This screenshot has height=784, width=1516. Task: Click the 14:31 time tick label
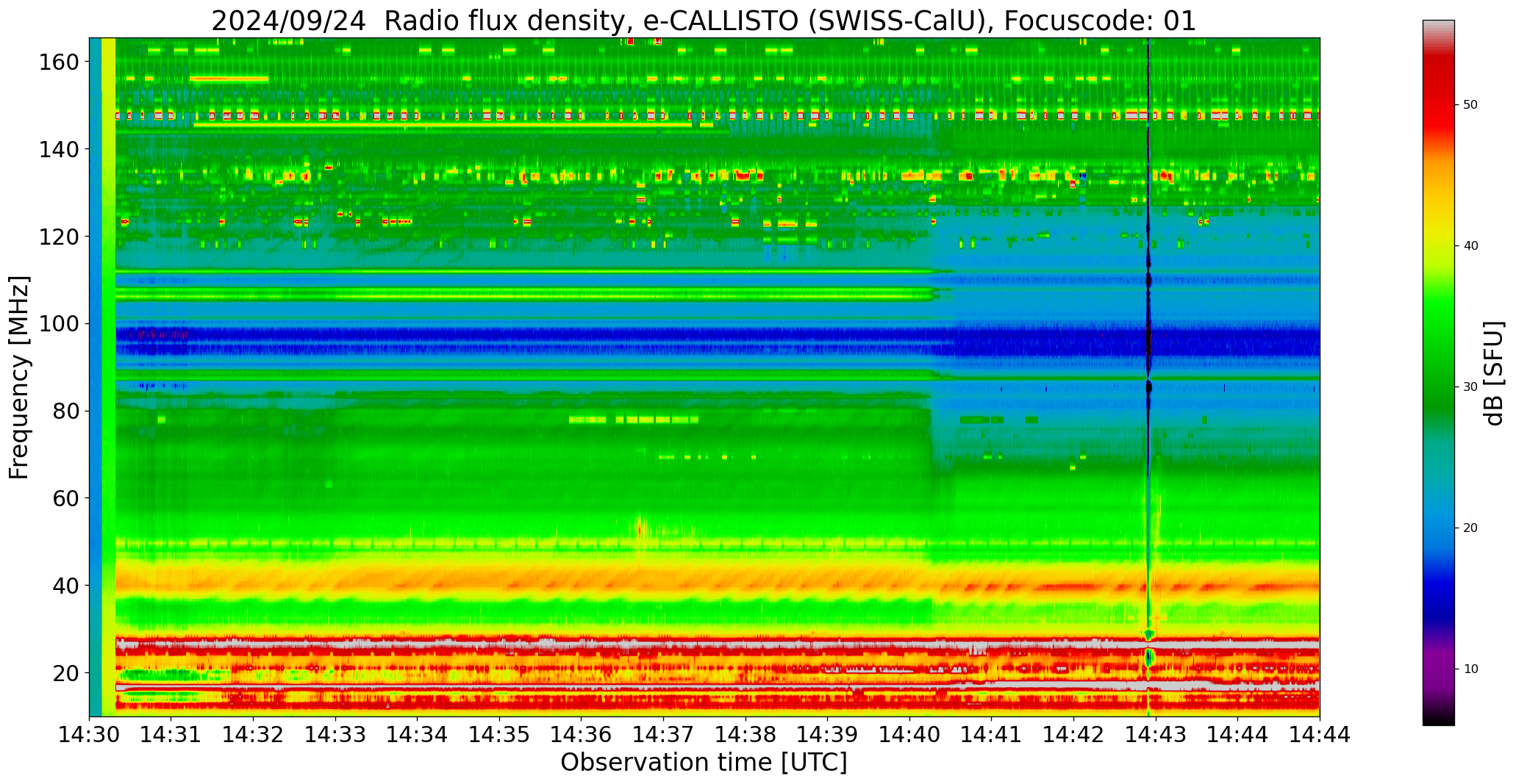[171, 734]
